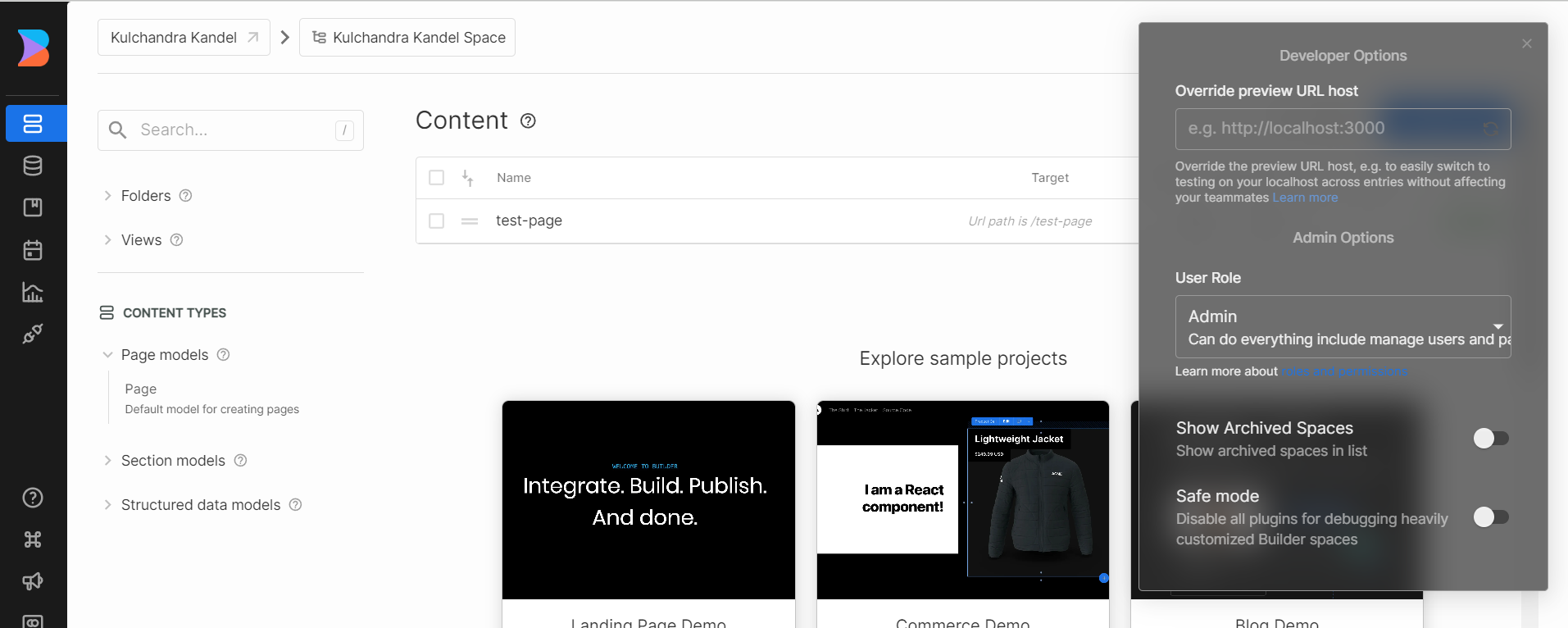Check the test-page row checkbox

point(437,221)
